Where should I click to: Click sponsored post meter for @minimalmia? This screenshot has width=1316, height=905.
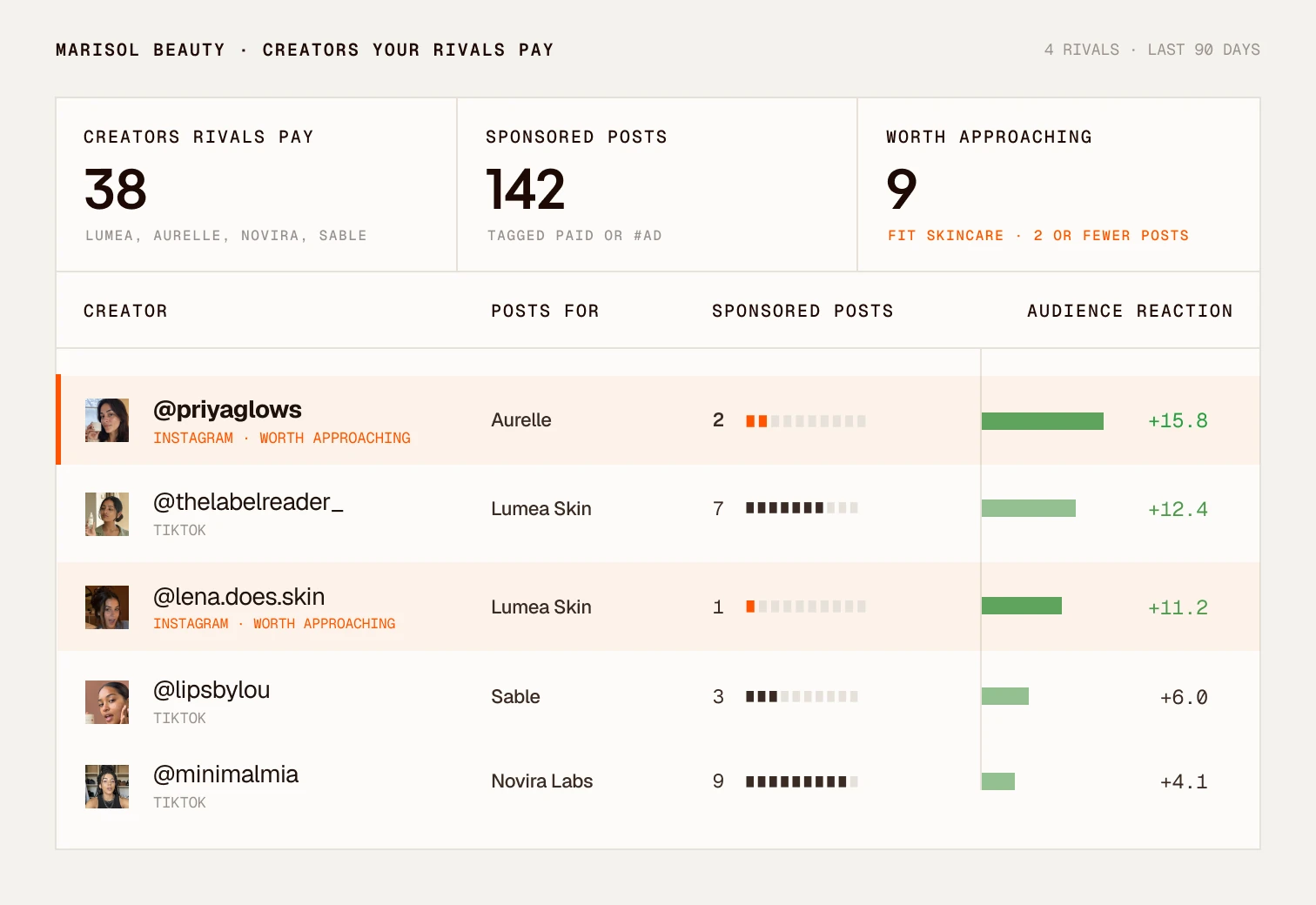802,781
